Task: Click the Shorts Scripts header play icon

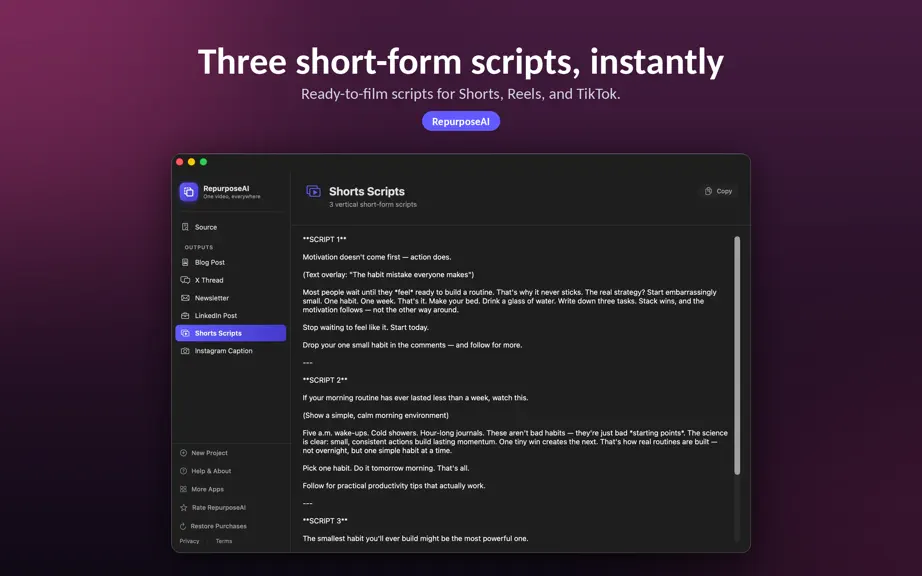Action: point(313,192)
